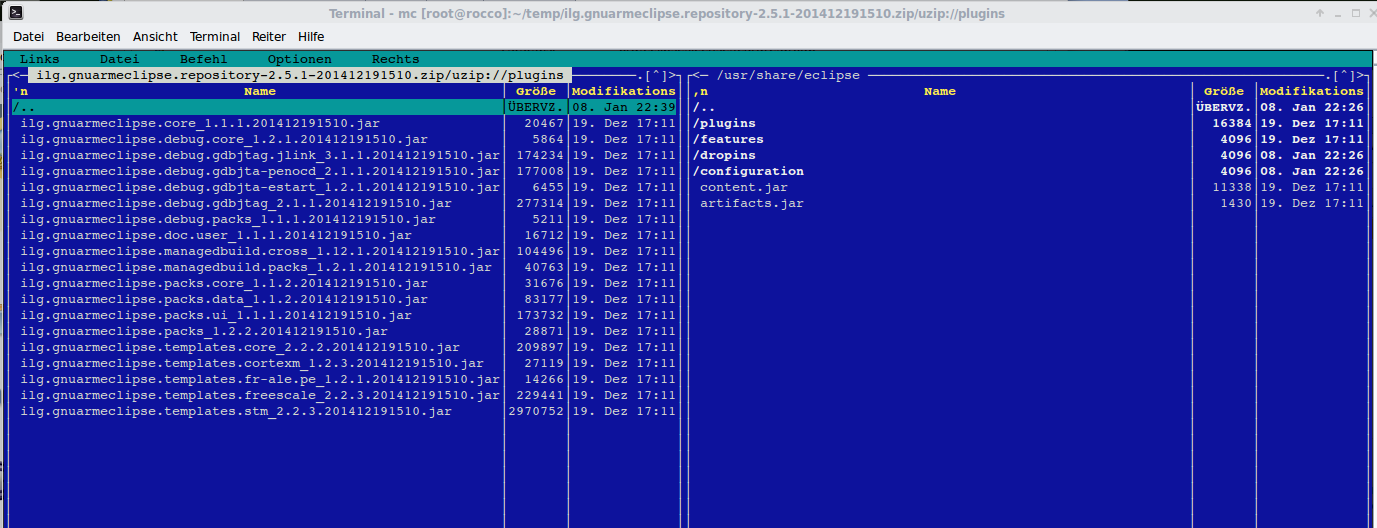Viewport: 1377px width, 528px height.
Task: Select debug.gdbjtag.jlink_3.1.1 jar file
Action: click(x=258, y=155)
